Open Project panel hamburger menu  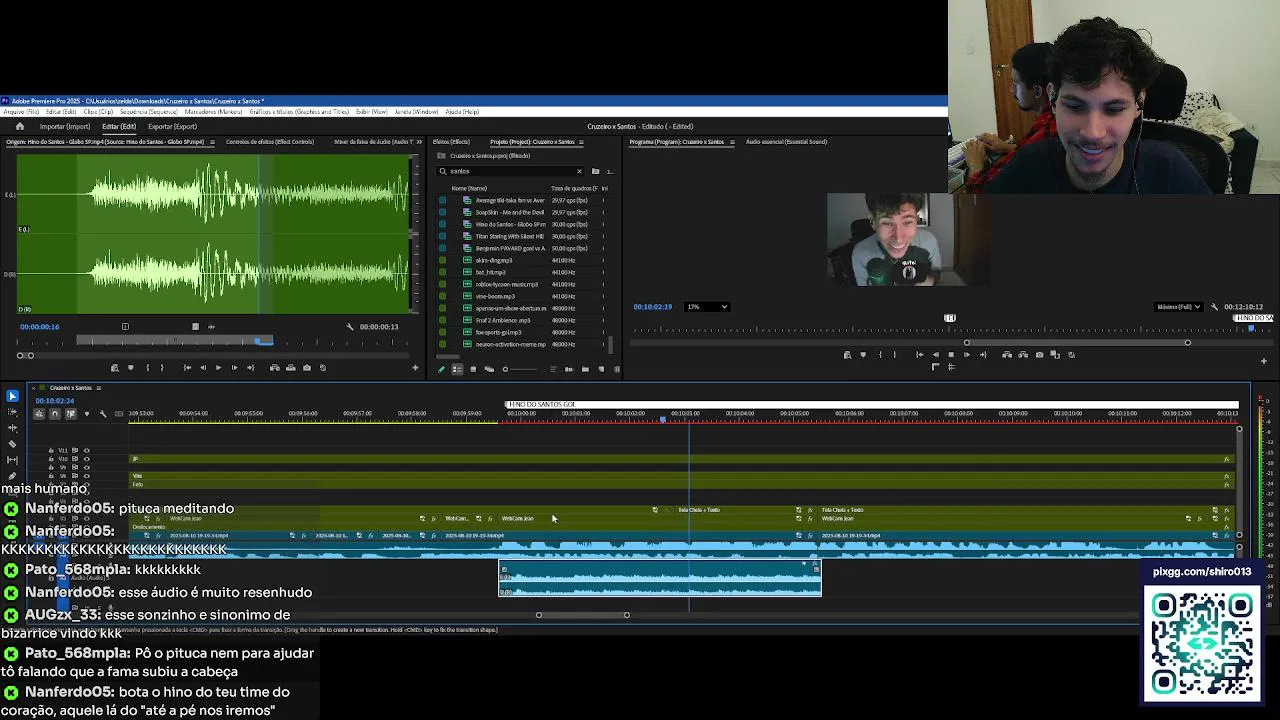point(581,142)
